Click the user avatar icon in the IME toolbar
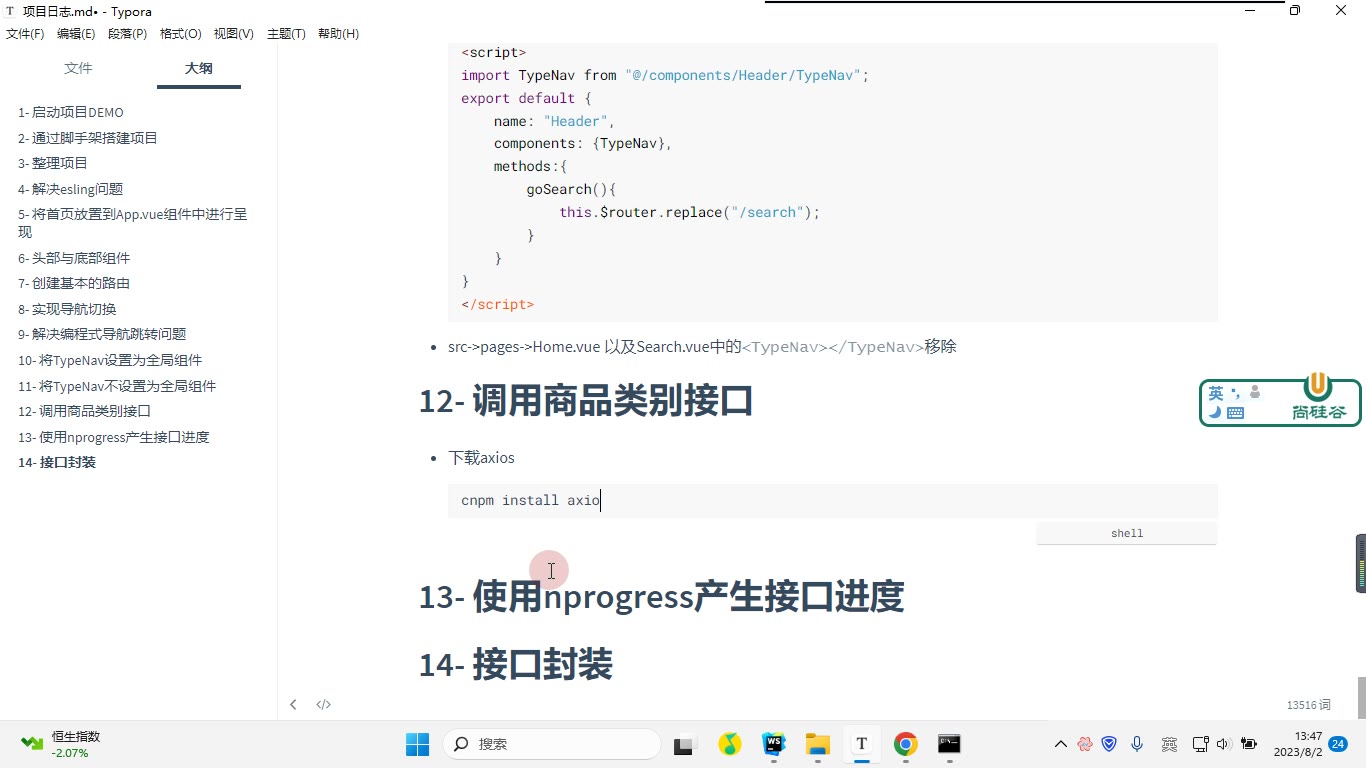Image resolution: width=1366 pixels, height=768 pixels. click(1254, 393)
